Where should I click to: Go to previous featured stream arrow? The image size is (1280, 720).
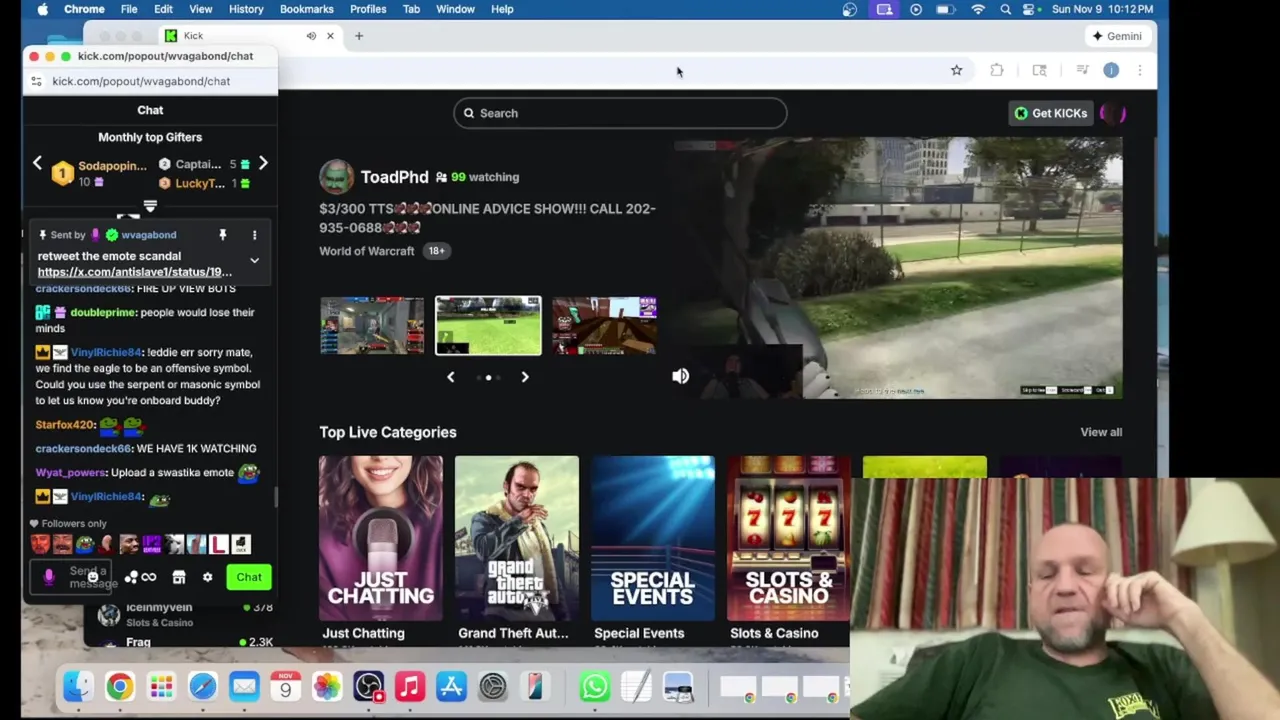click(x=450, y=377)
